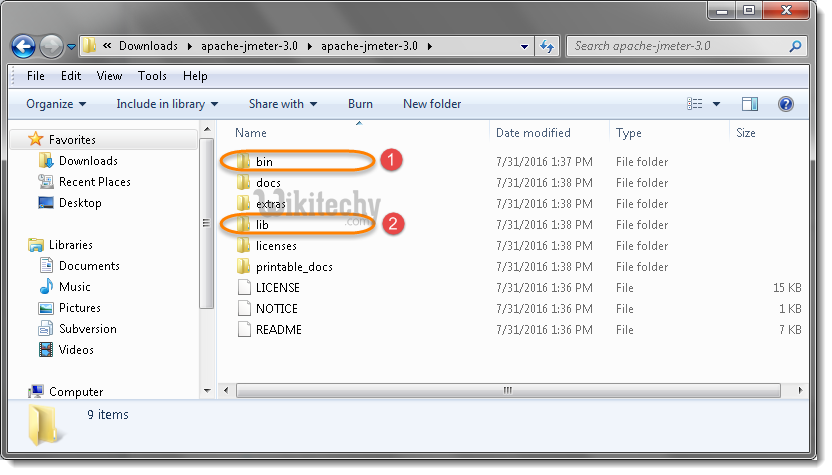Click the Help question mark icon
This screenshot has width=832, height=475.
point(785,104)
